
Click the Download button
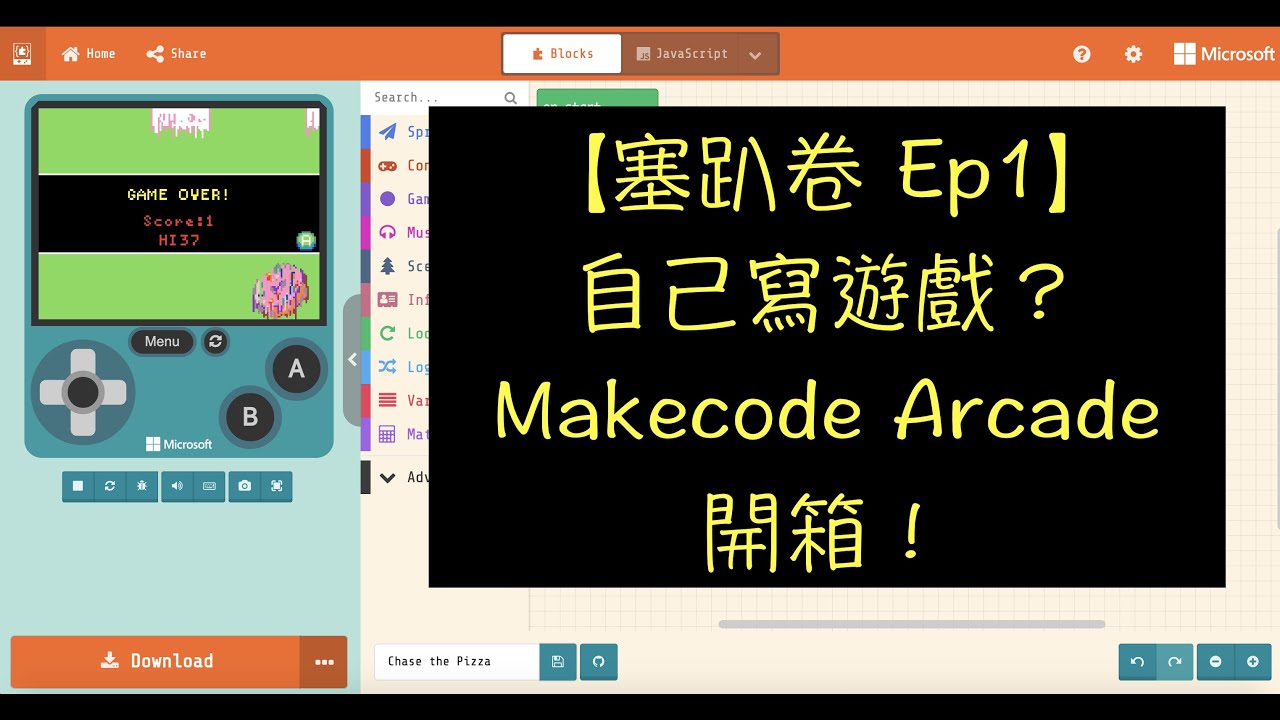pos(156,661)
